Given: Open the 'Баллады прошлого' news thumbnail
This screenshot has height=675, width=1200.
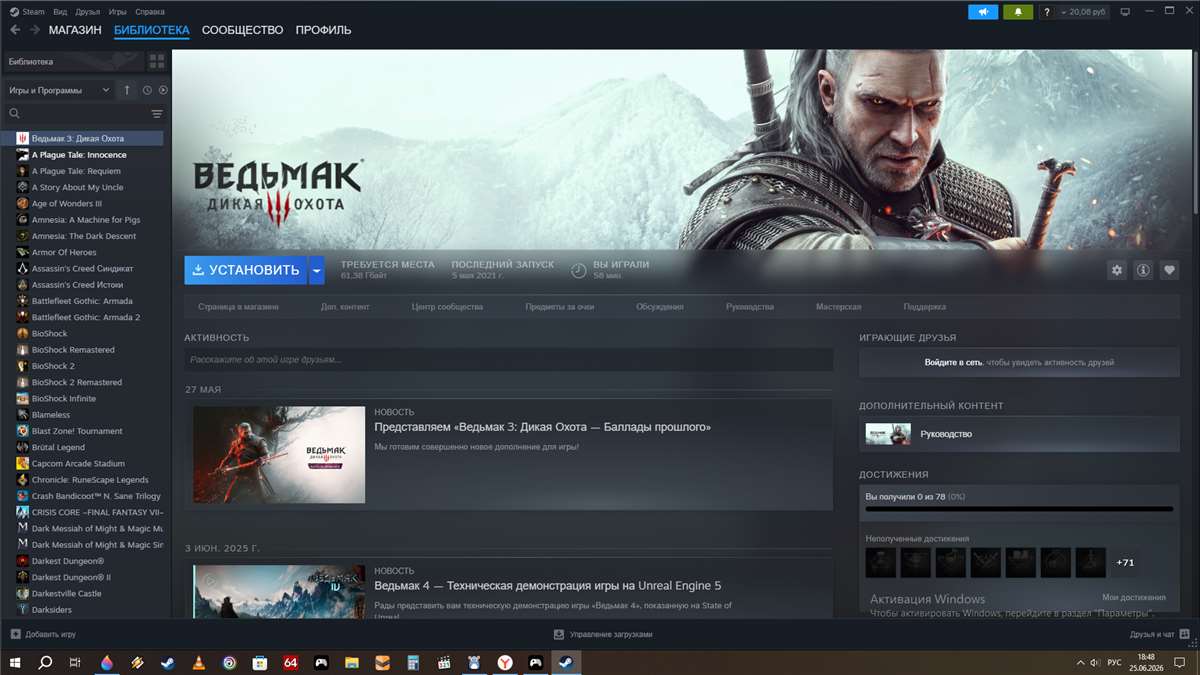Looking at the screenshot, I should (x=279, y=454).
